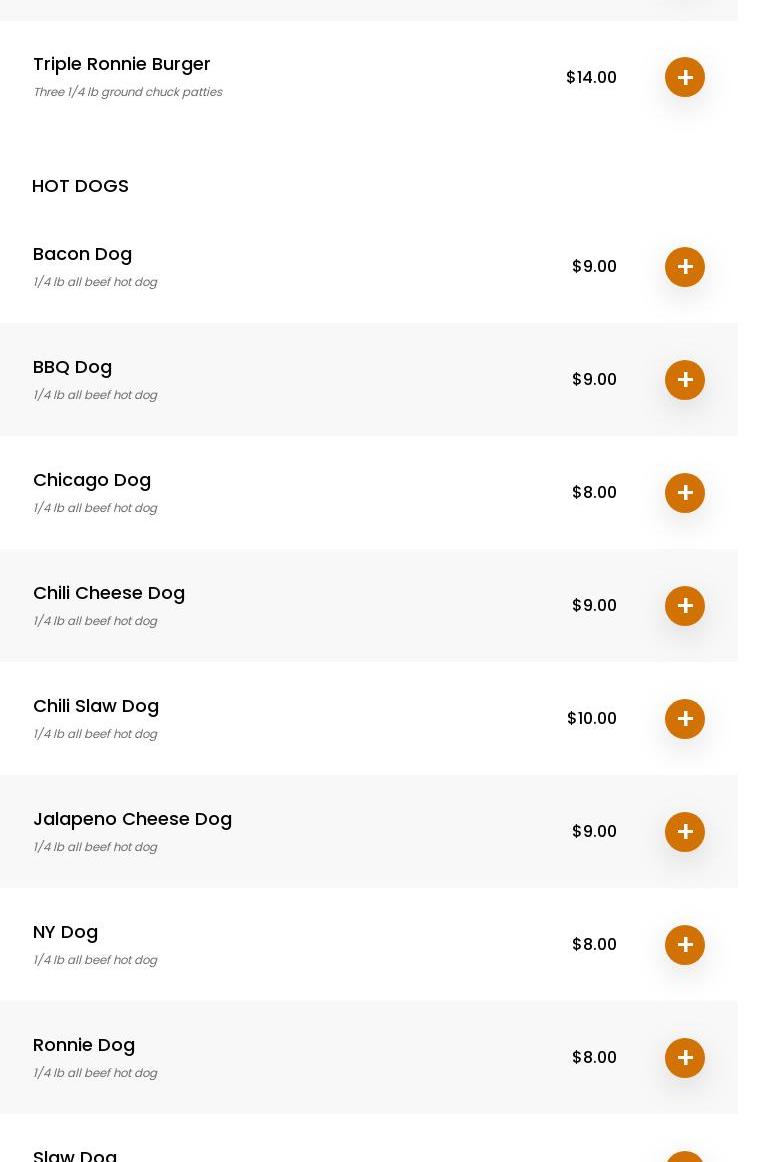View Chili Cheese Dog details
This screenshot has width=770, height=1162.
pos(109,593)
